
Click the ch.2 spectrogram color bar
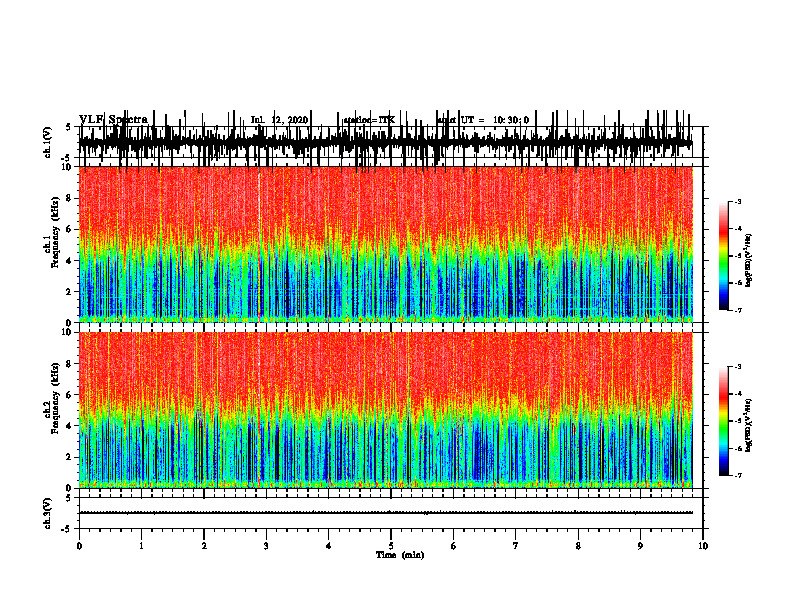[x=724, y=421]
